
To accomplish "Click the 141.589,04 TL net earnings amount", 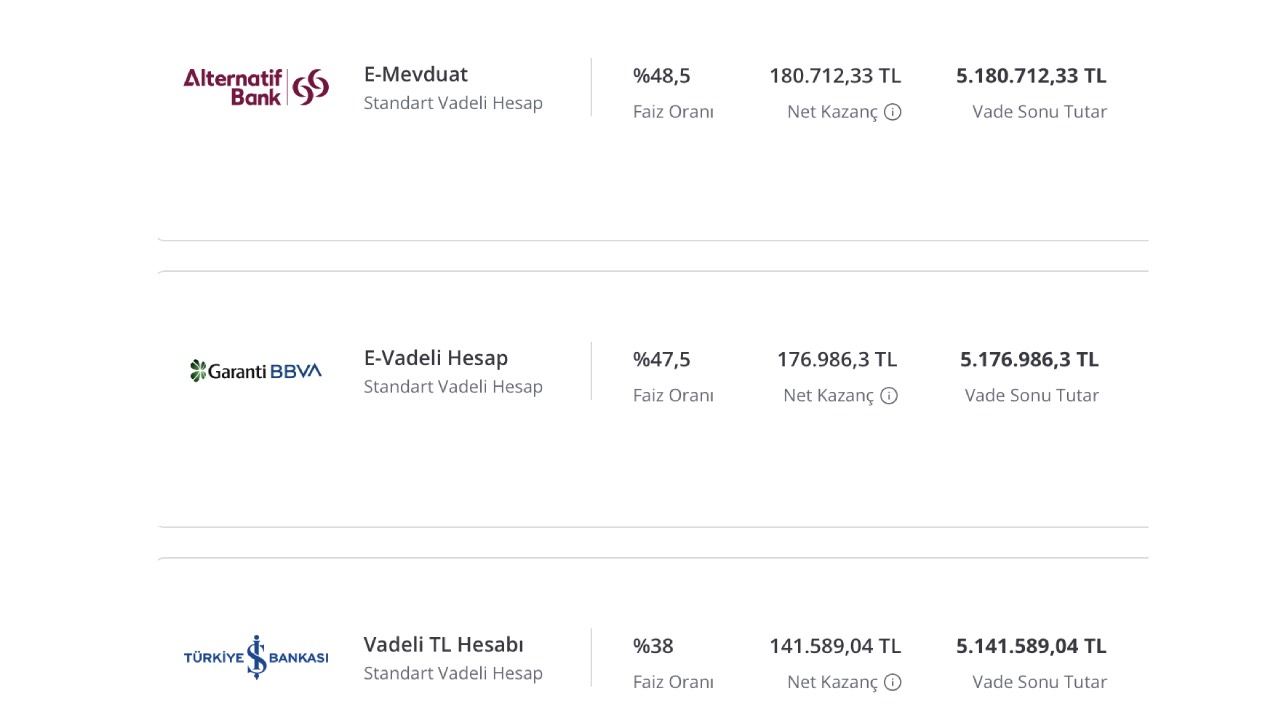I will click(x=835, y=646).
